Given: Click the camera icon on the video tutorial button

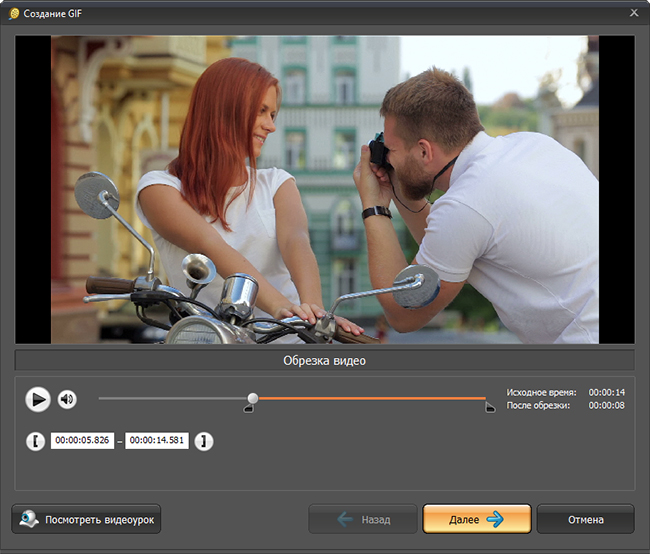Looking at the screenshot, I should [x=29, y=520].
